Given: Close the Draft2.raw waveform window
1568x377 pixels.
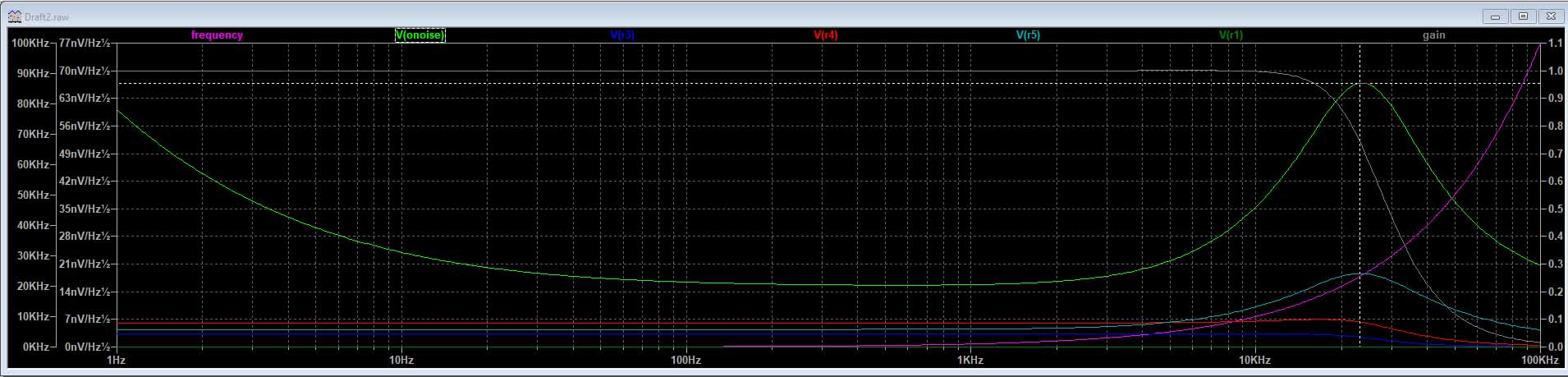Looking at the screenshot, I should [1551, 16].
